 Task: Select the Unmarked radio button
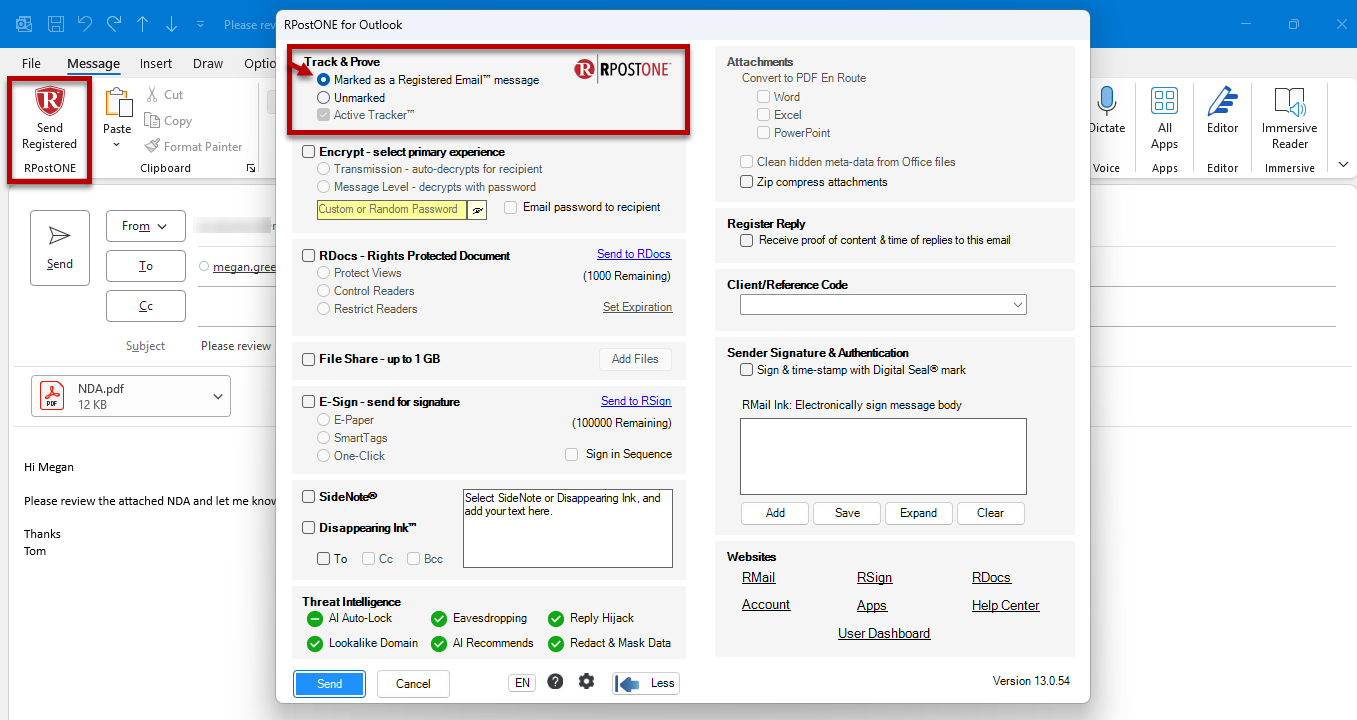pos(323,98)
